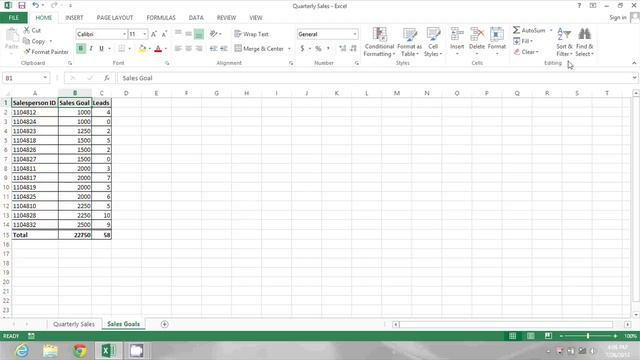Image resolution: width=640 pixels, height=360 pixels.
Task: Click the zoom slider handle
Action: coord(588,336)
